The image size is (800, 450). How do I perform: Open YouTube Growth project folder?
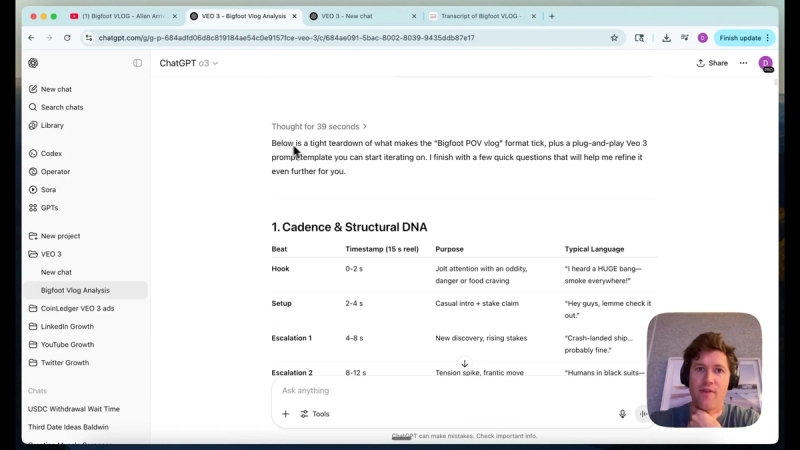(x=67, y=344)
